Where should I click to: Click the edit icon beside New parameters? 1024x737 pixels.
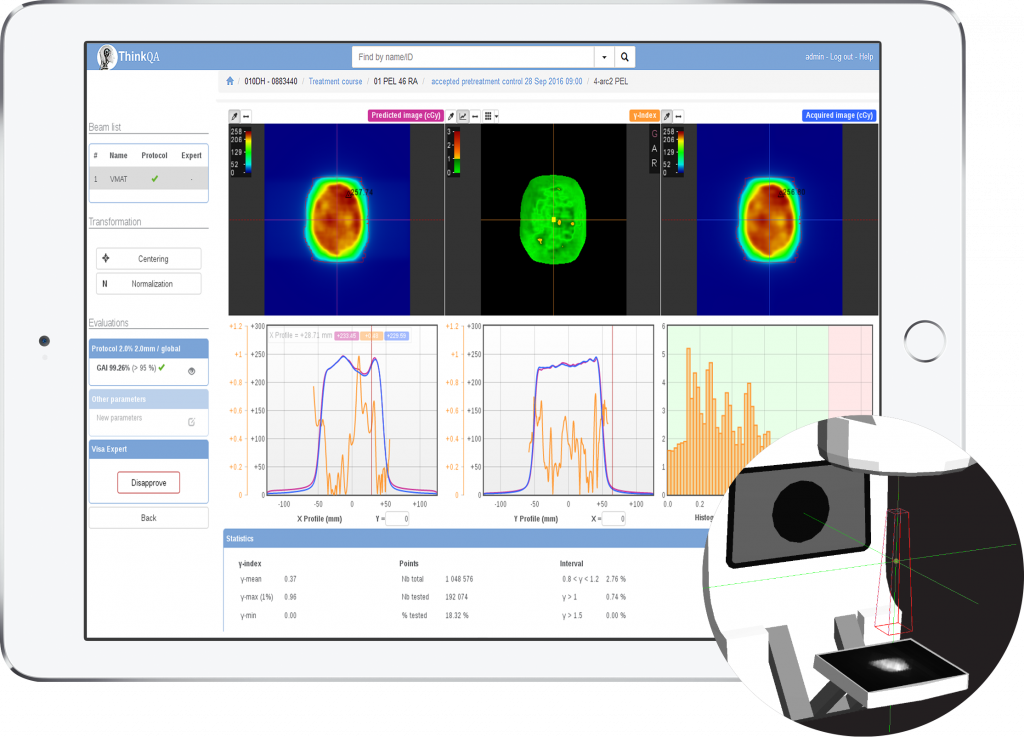191,422
